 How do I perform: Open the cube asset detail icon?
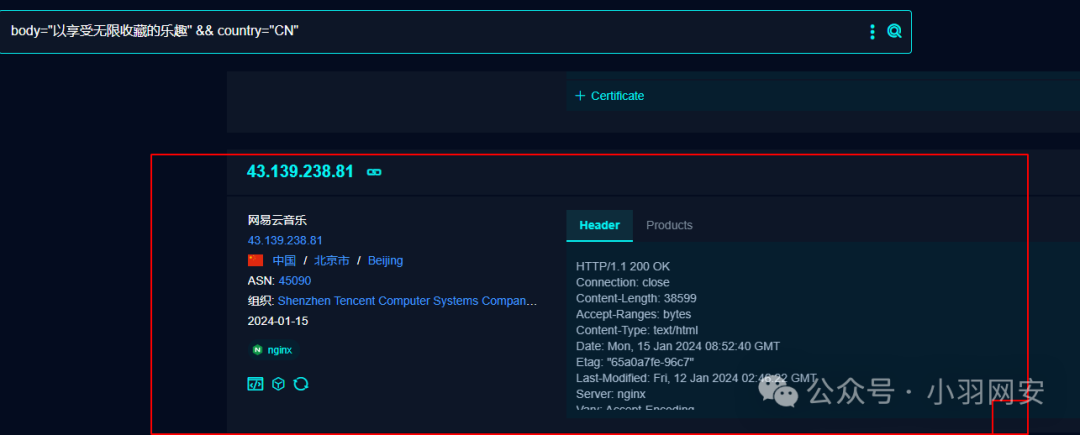(x=278, y=384)
